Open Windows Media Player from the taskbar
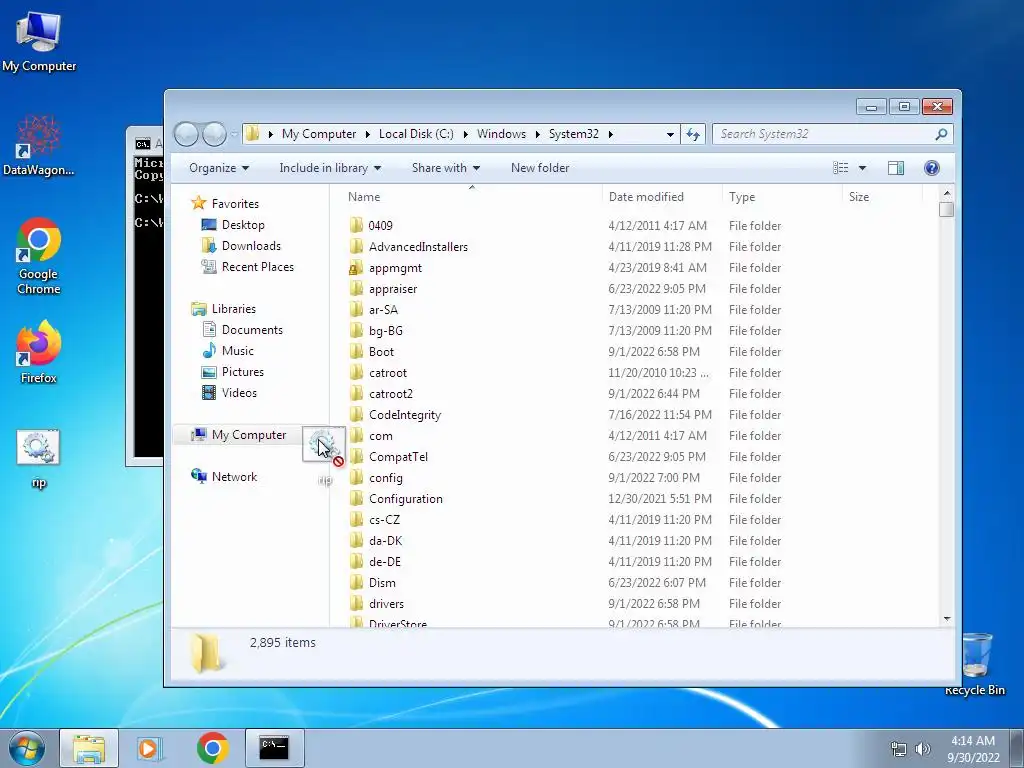Screen dimensions: 1024x768 tap(150, 748)
